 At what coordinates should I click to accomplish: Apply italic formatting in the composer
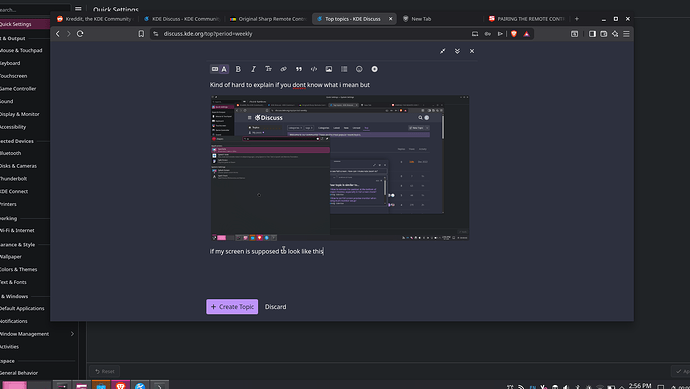[x=253, y=69]
